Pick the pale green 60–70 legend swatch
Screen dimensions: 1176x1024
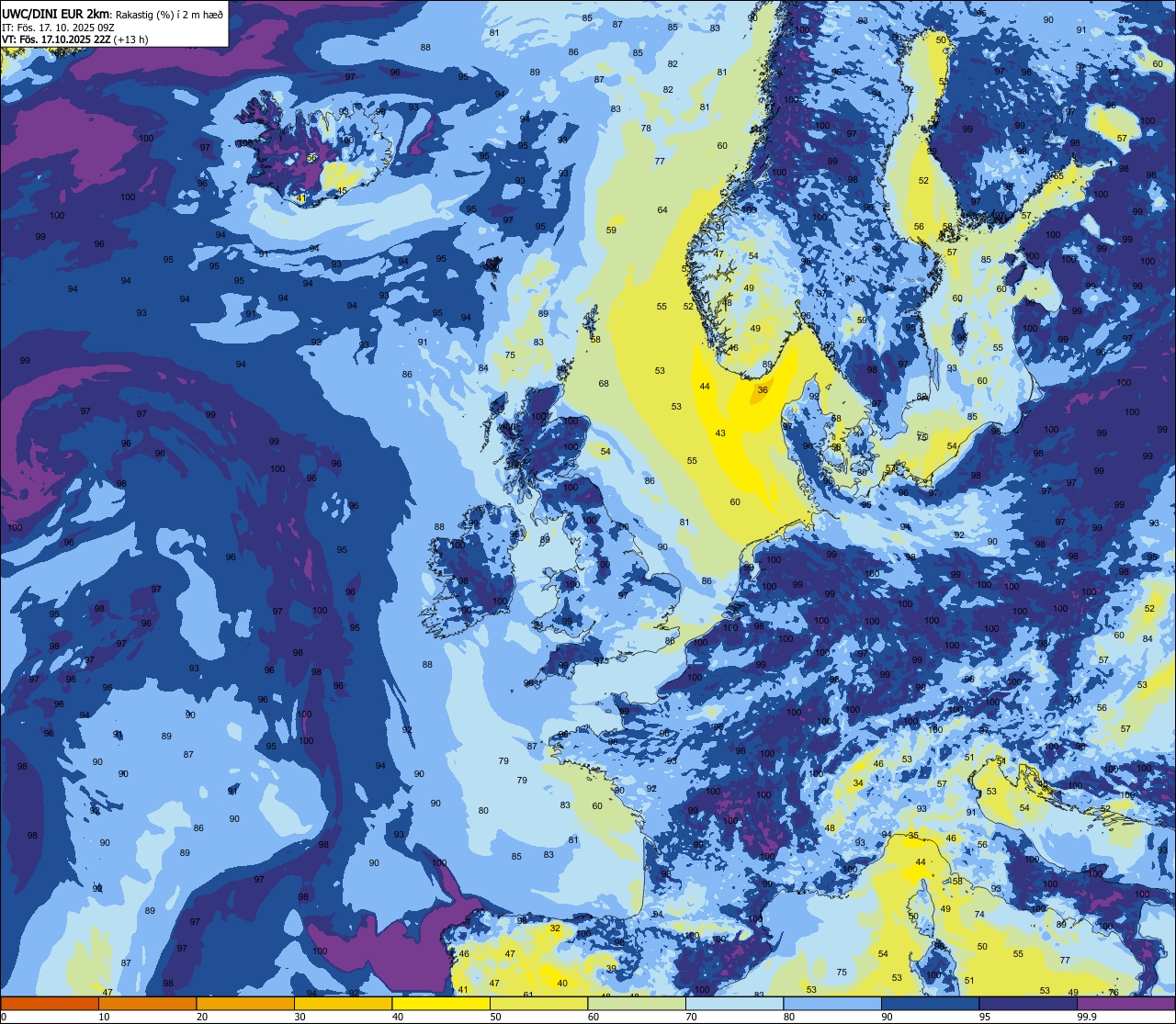[637, 1004]
